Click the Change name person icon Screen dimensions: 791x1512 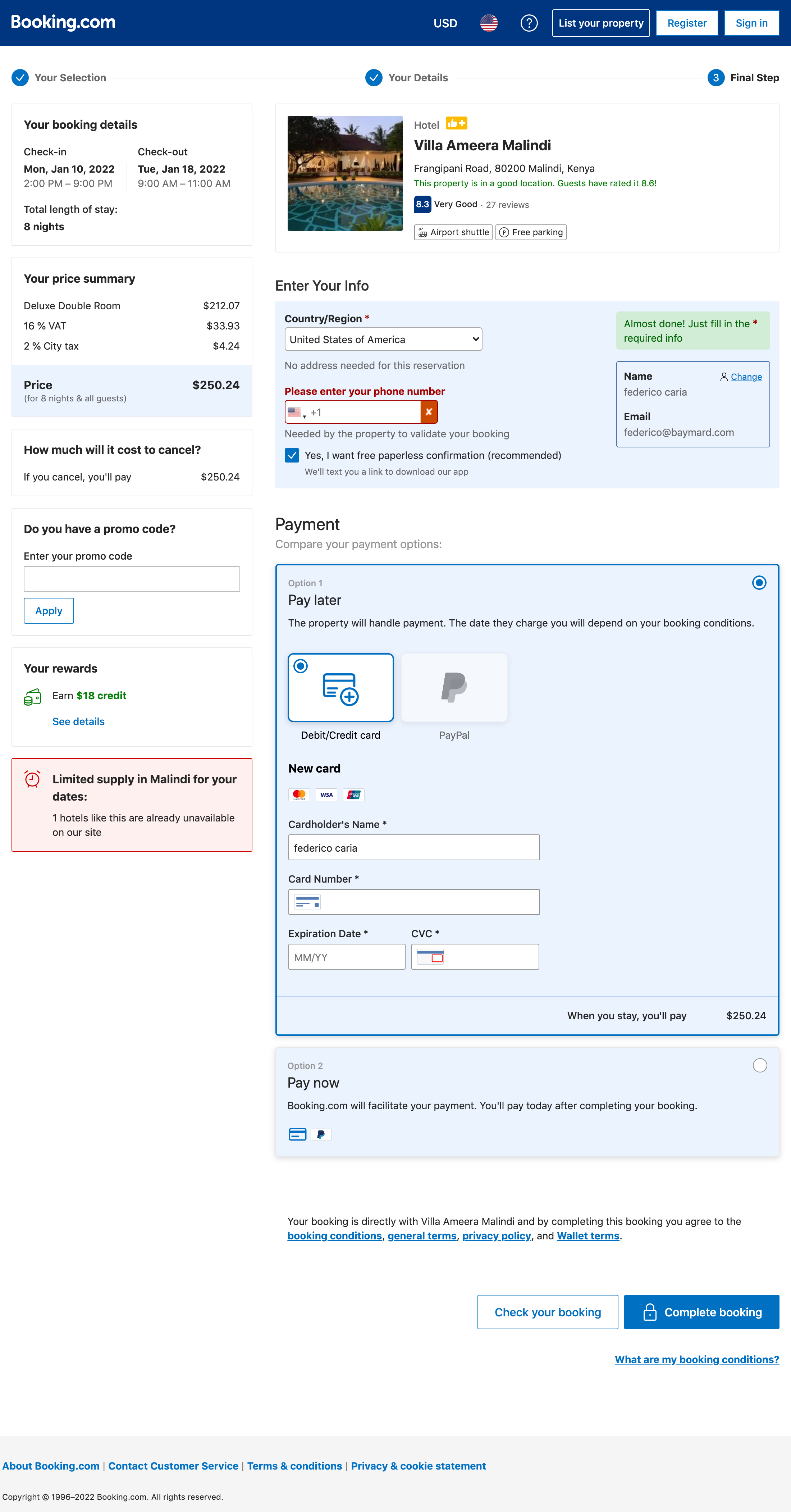[723, 377]
